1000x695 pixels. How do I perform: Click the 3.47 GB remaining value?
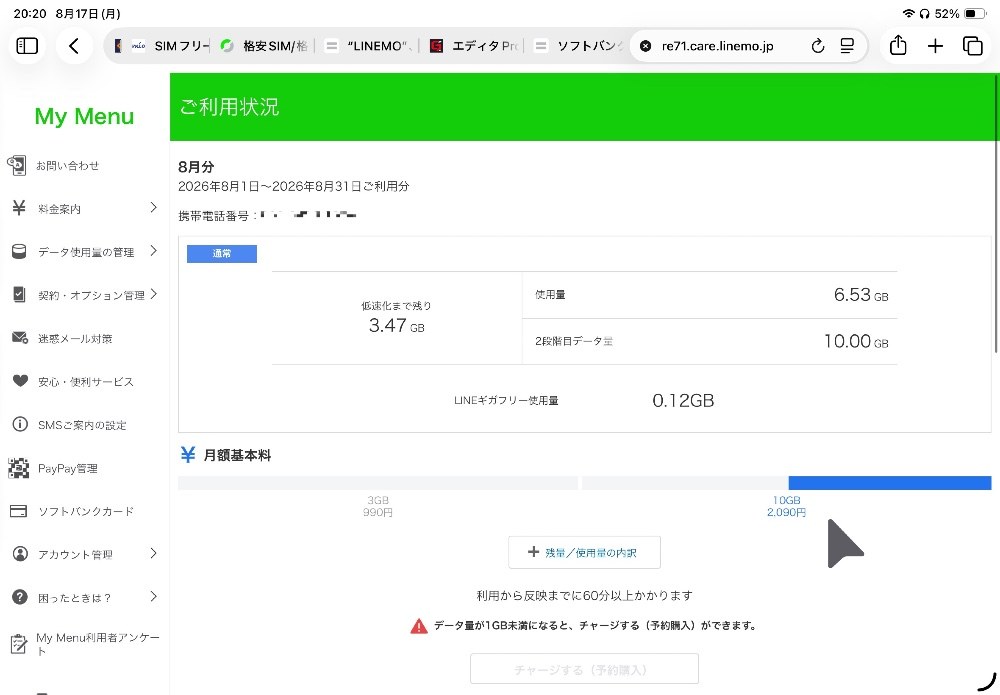click(x=396, y=325)
